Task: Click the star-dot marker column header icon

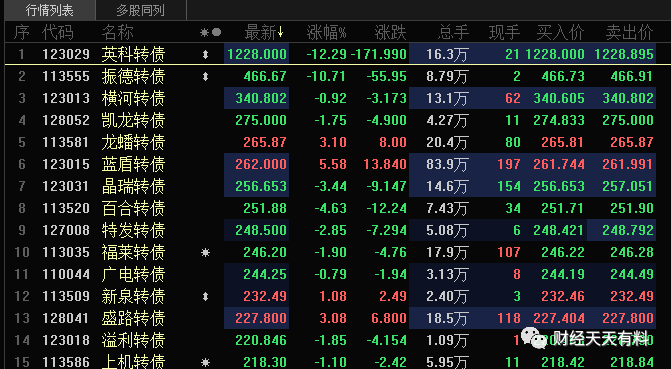Action: coord(211,32)
